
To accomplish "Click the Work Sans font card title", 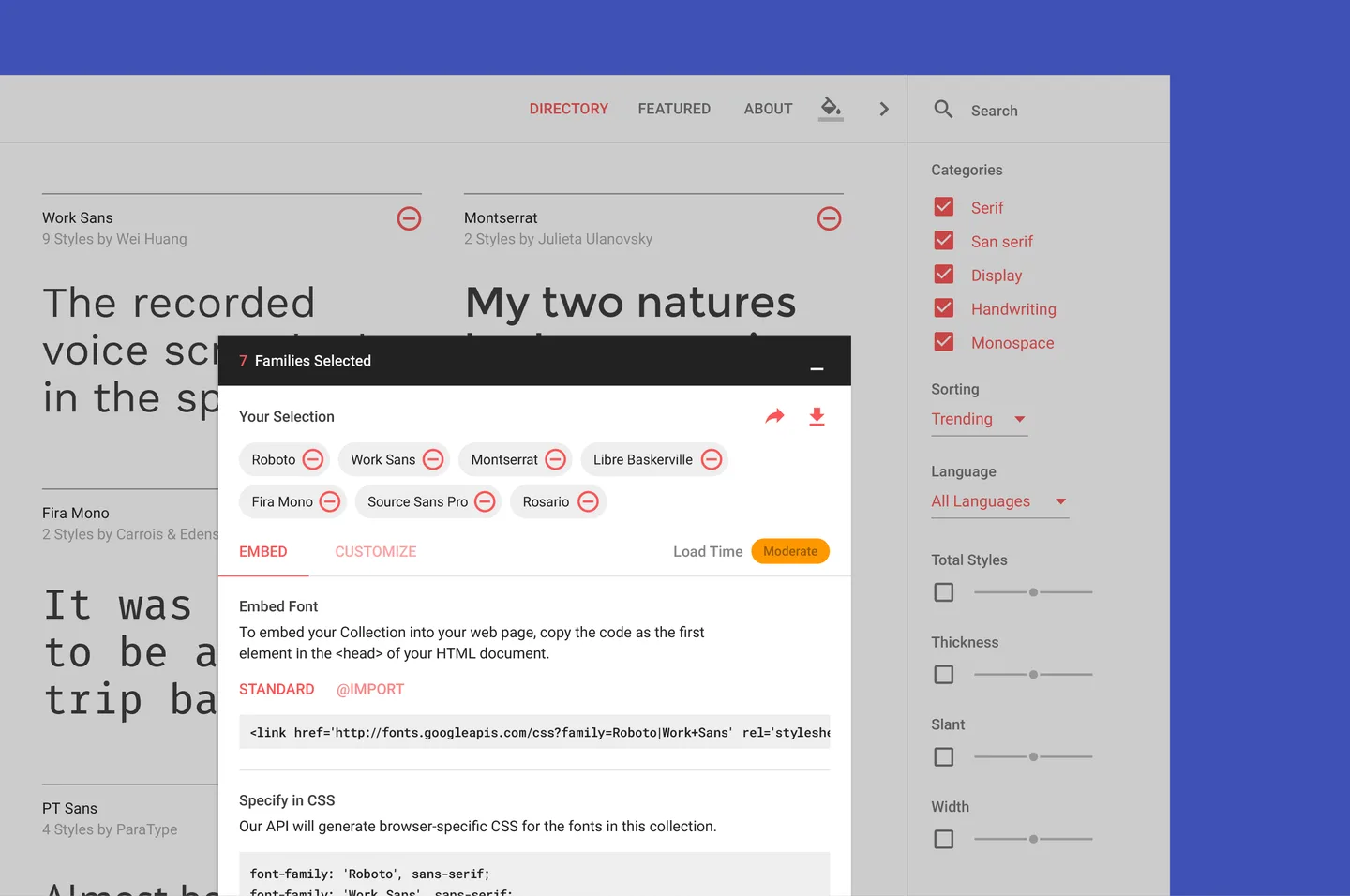I will click(x=77, y=217).
